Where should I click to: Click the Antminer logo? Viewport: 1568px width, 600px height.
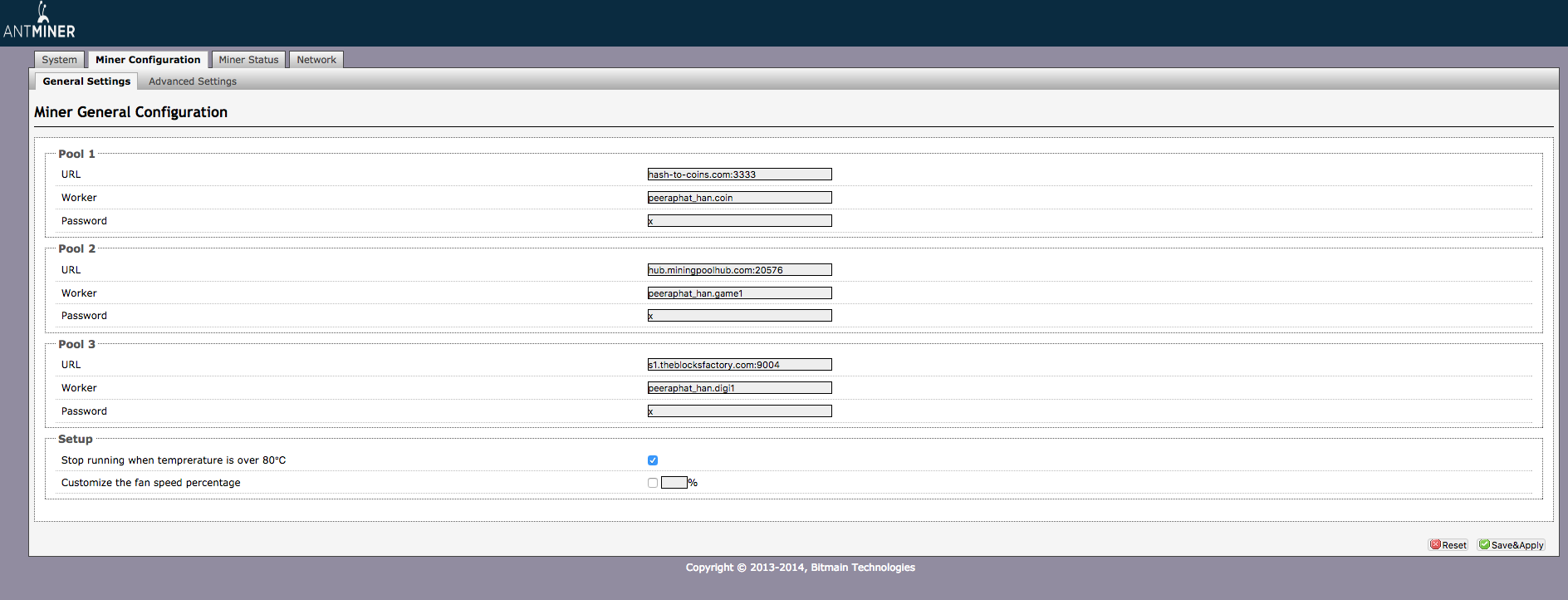39,22
